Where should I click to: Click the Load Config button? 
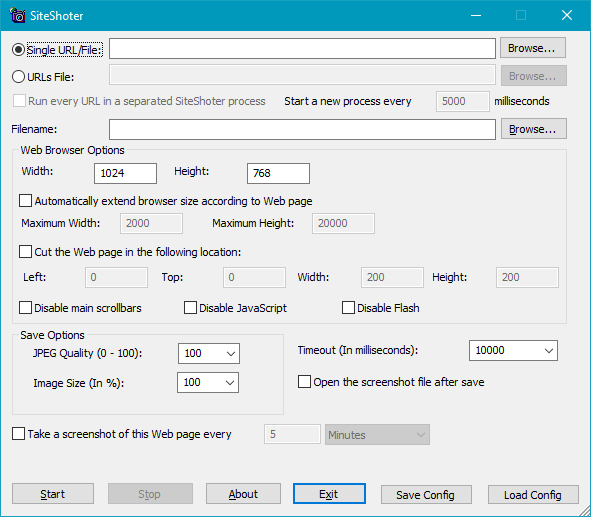[533, 494]
